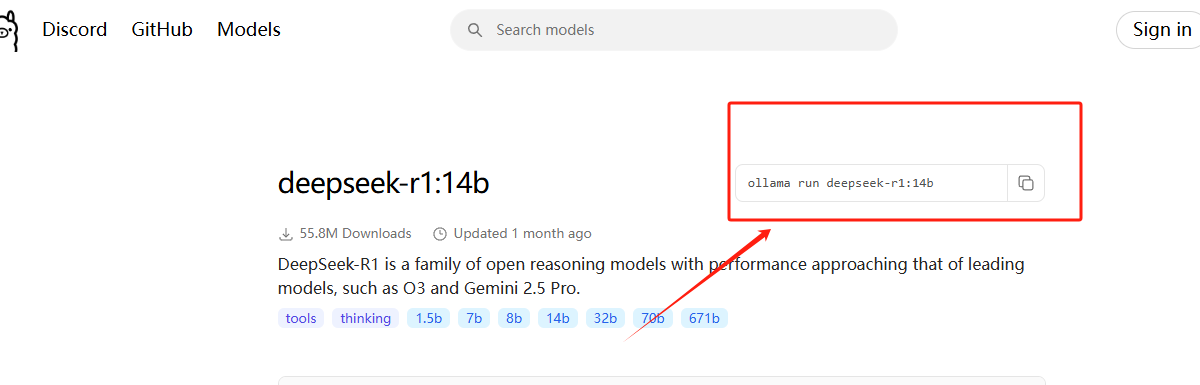The image size is (1200, 385).
Task: Choose the 8b model size tag
Action: pyautogui.click(x=514, y=318)
